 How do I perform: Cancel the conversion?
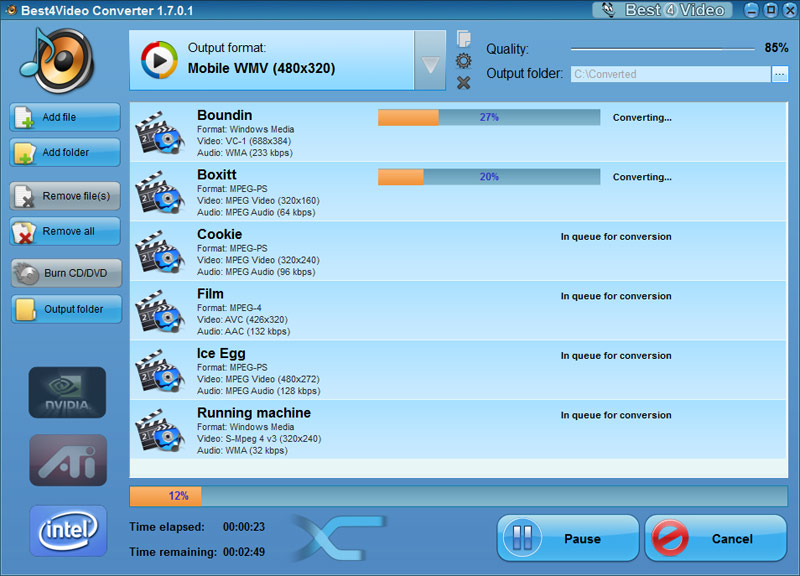click(x=716, y=538)
